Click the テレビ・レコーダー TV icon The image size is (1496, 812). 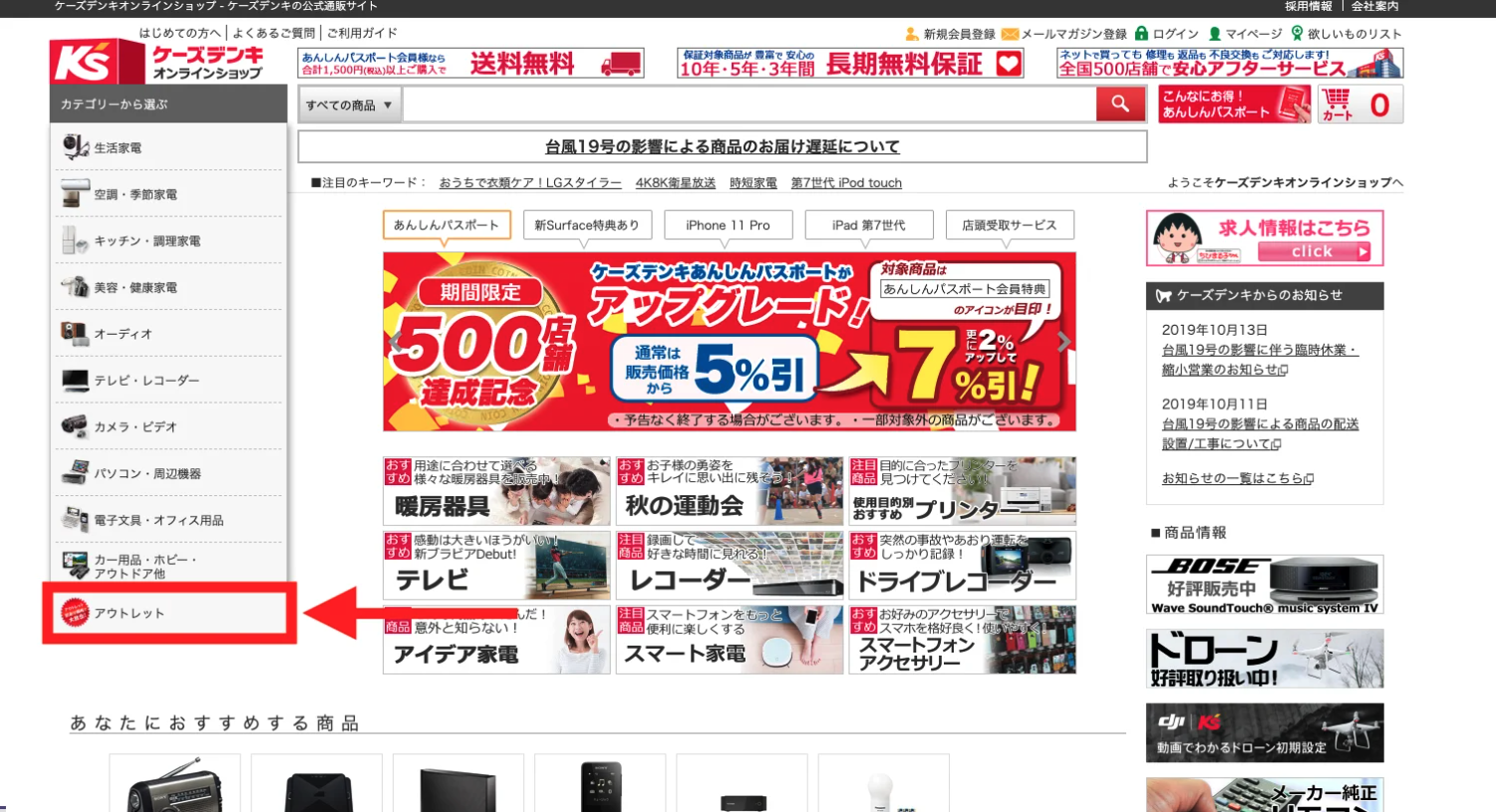click(76, 380)
